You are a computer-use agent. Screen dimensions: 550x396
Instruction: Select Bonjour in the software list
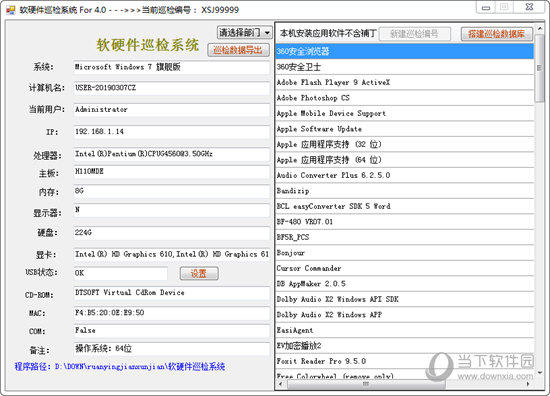(405, 253)
